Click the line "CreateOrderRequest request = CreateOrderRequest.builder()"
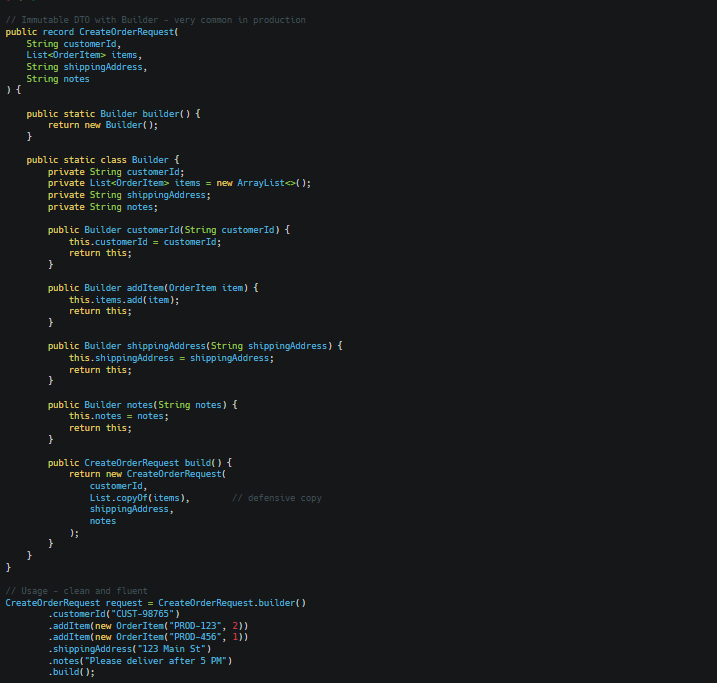Viewport: 717px width, 683px height. (155, 603)
